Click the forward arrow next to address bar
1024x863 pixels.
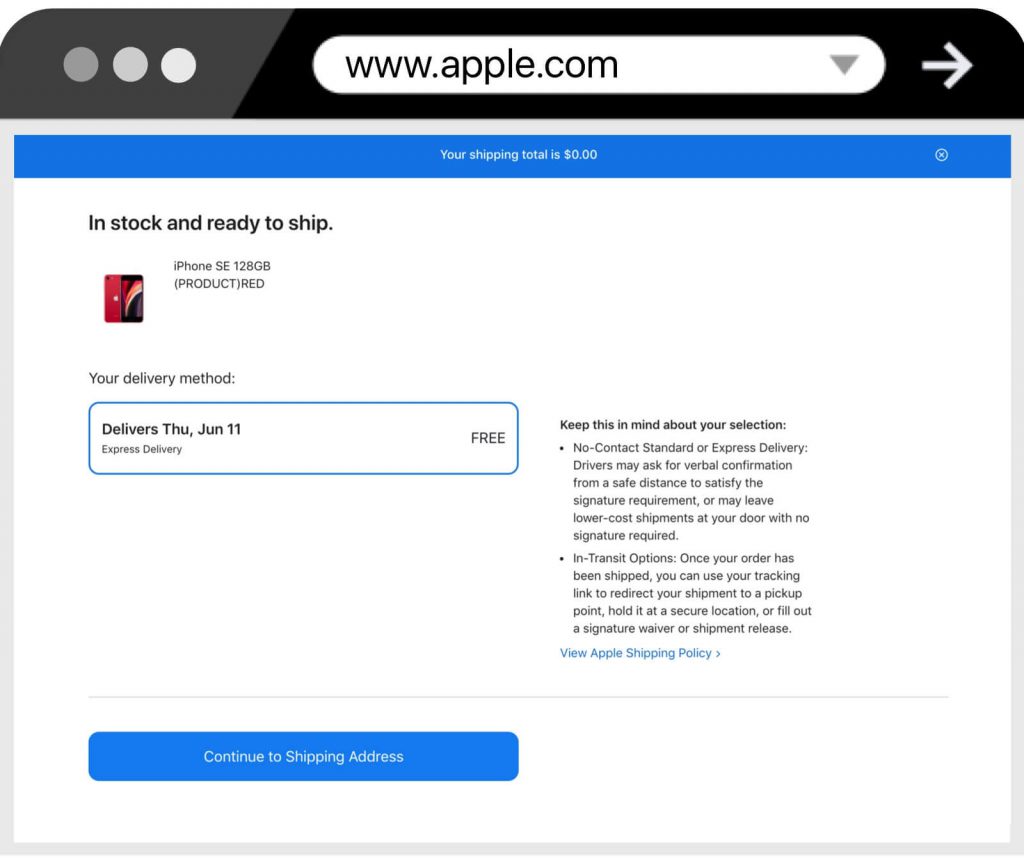pyautogui.click(x=947, y=65)
